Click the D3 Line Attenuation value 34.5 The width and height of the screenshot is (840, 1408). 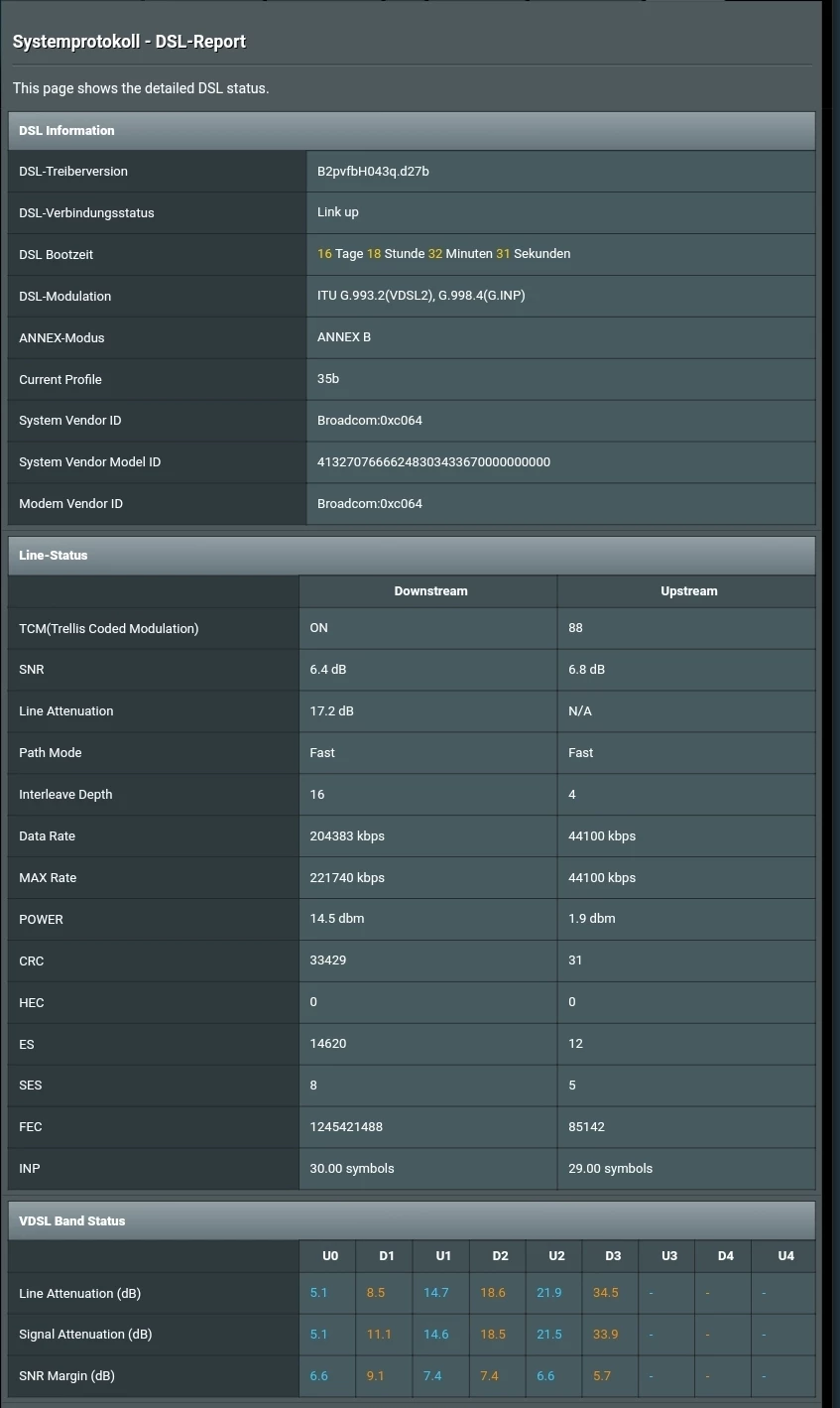coord(605,1293)
